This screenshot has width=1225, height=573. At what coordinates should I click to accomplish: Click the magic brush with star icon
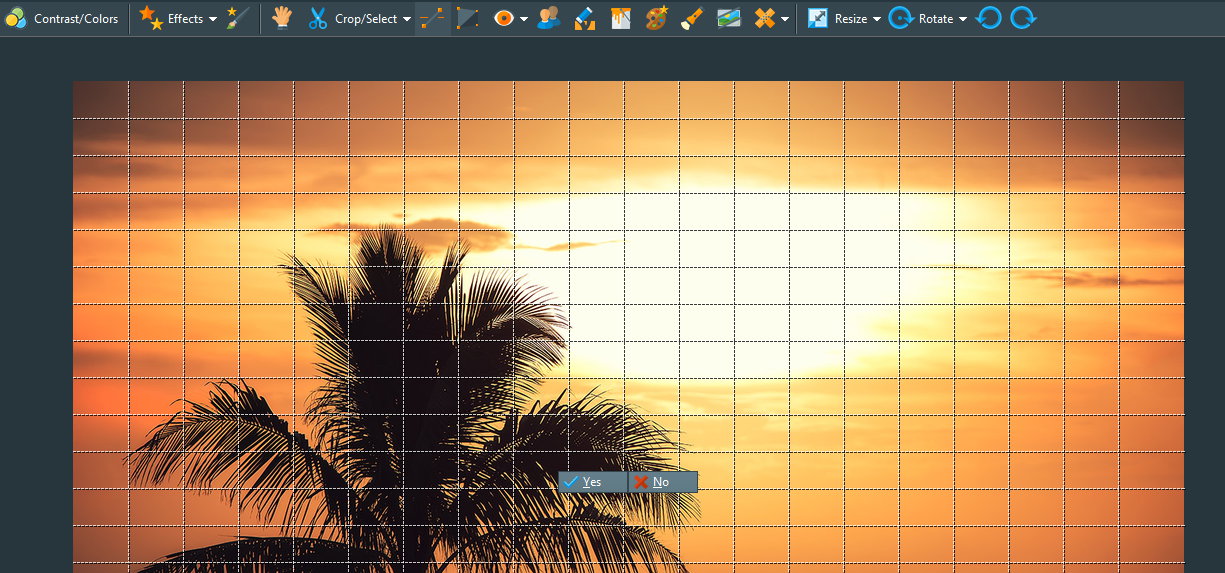click(x=238, y=18)
